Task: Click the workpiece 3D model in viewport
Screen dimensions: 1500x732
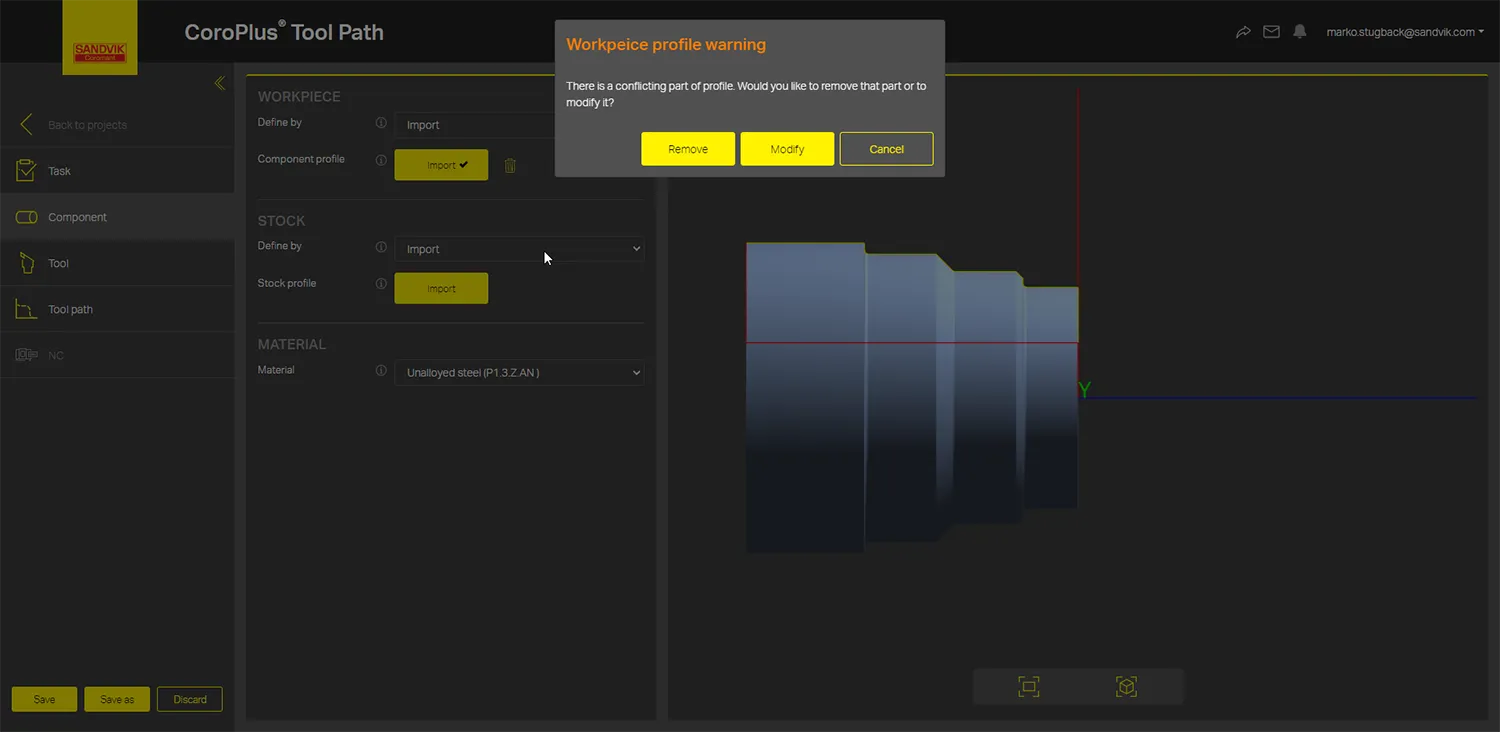Action: [x=911, y=396]
